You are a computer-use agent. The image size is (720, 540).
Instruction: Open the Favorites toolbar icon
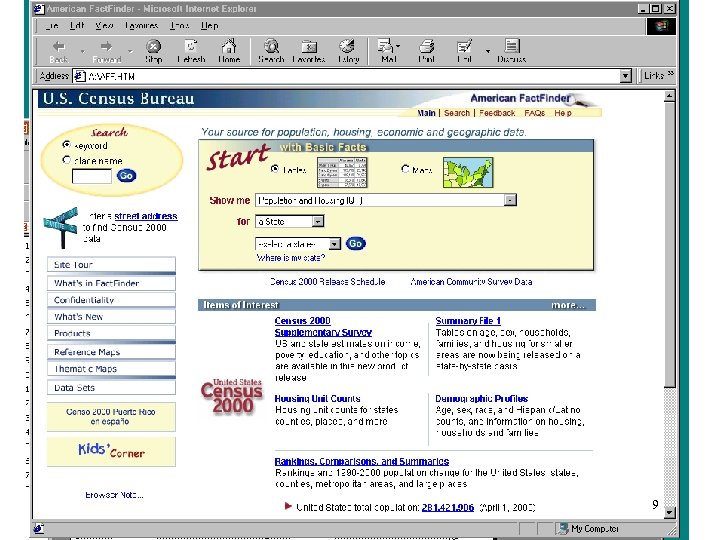point(309,46)
